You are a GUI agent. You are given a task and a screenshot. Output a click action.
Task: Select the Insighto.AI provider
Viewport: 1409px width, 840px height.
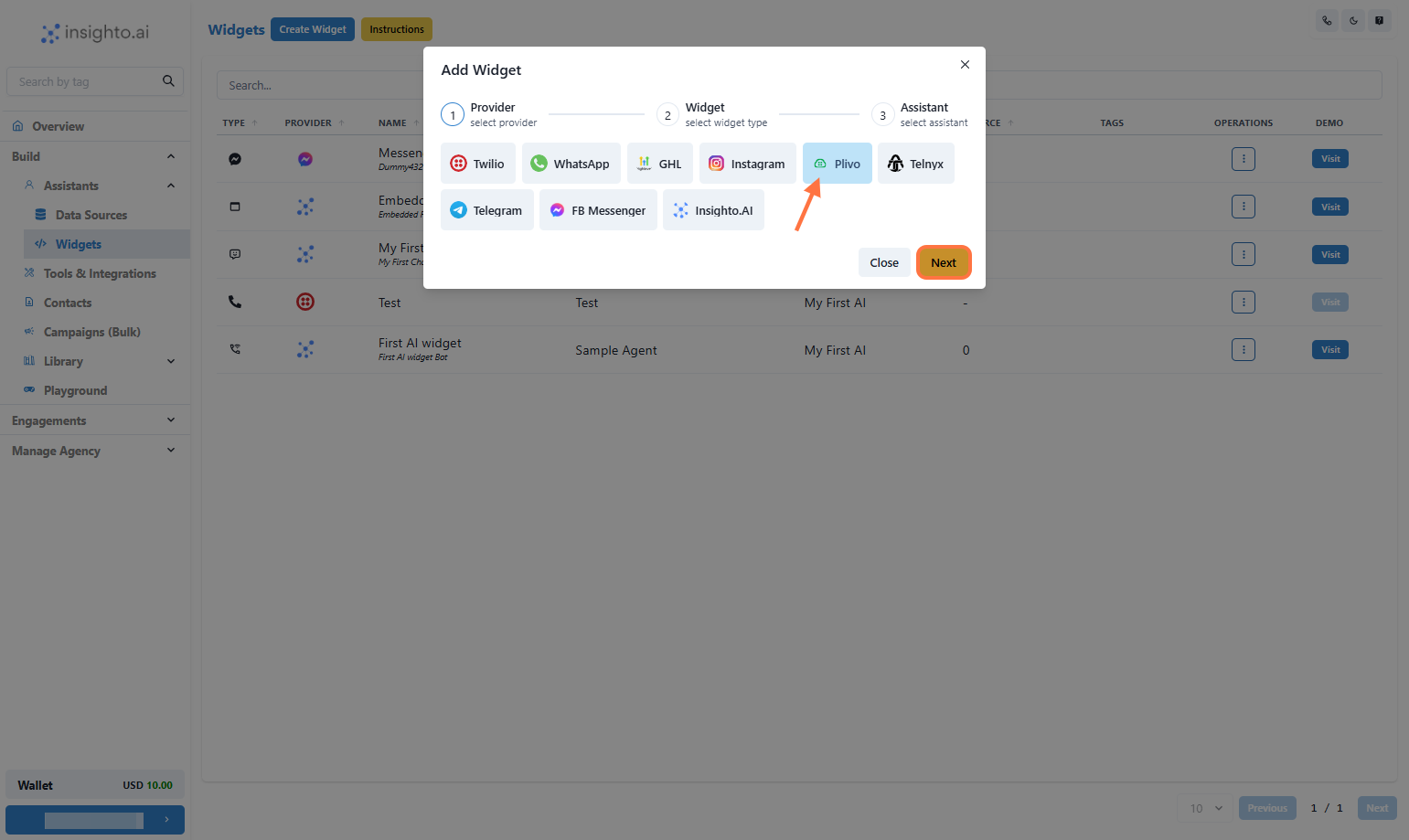pyautogui.click(x=713, y=210)
